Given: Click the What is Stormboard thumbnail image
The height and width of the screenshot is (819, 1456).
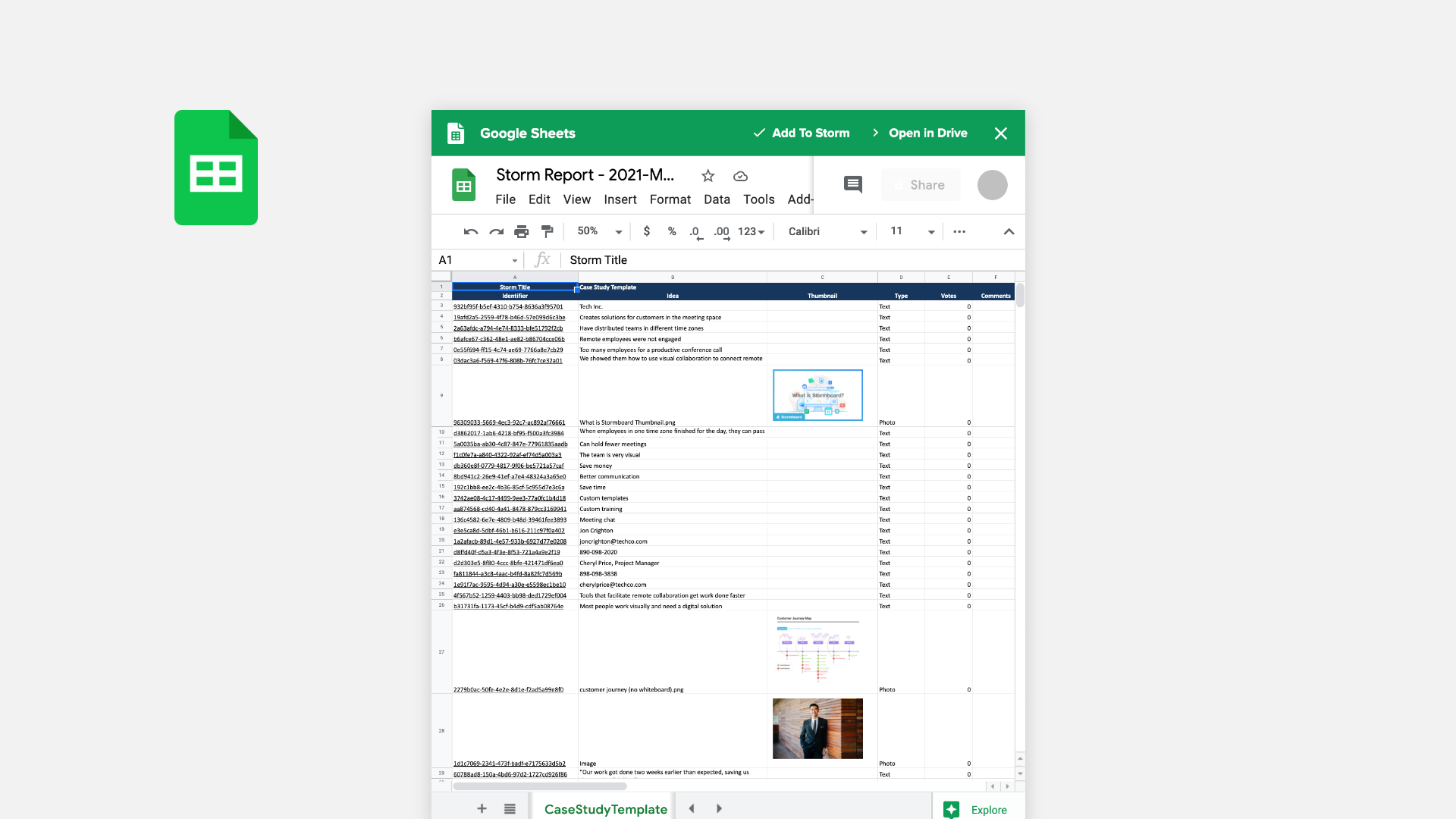Looking at the screenshot, I should [x=817, y=395].
